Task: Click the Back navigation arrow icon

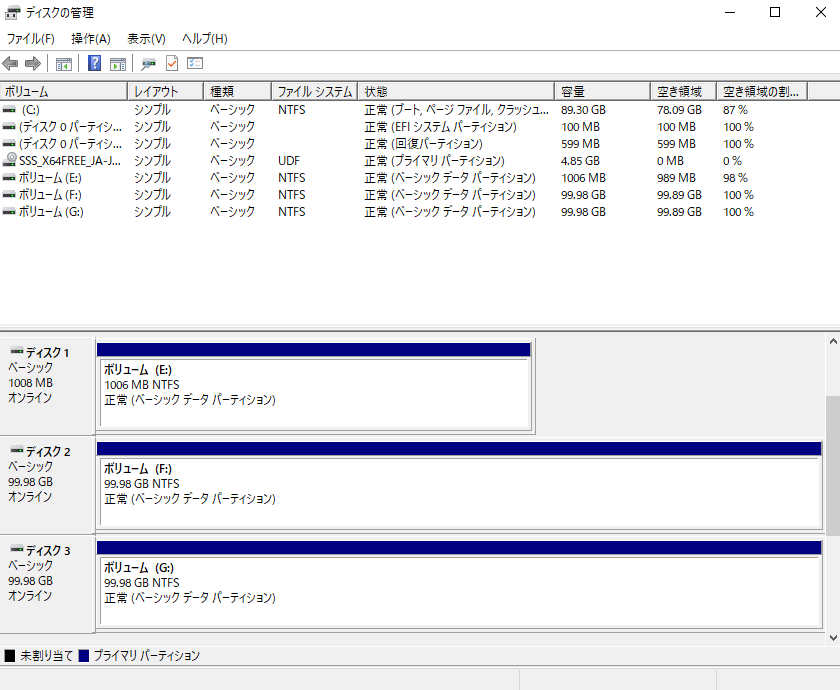Action: coord(10,63)
